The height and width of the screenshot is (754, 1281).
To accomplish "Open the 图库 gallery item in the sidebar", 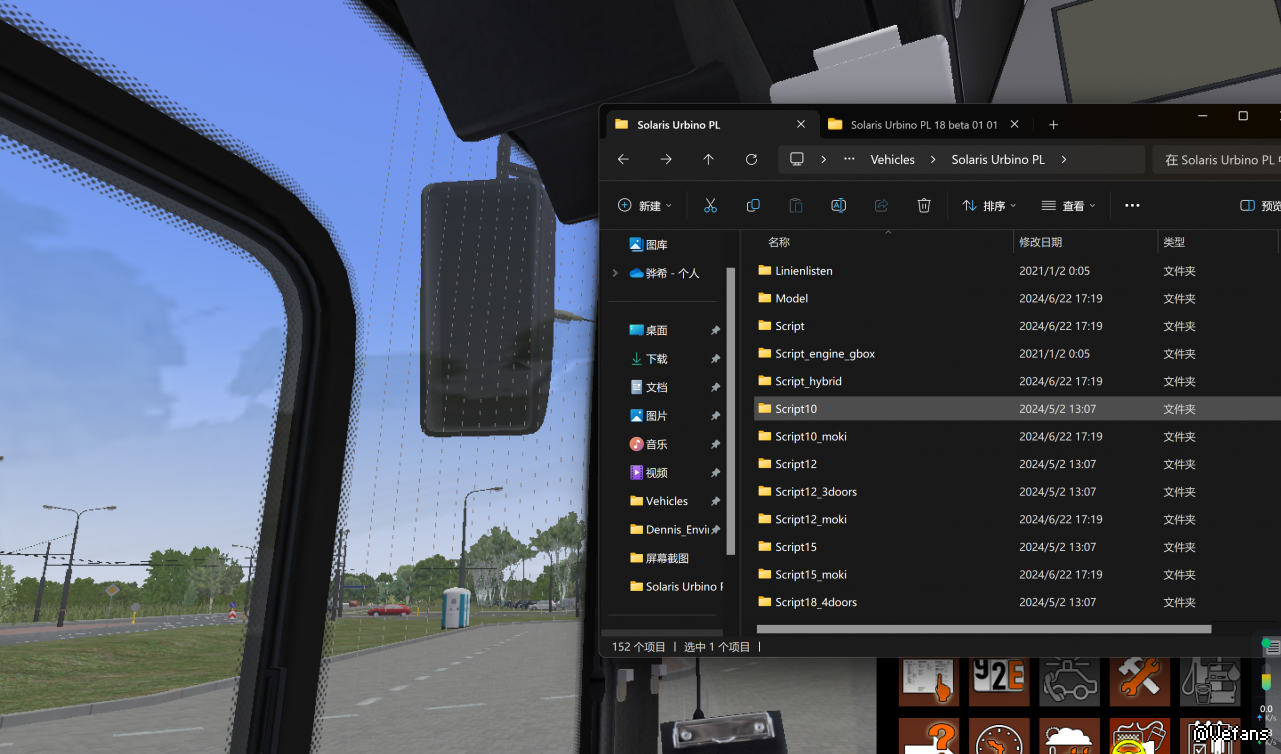I will (648, 244).
